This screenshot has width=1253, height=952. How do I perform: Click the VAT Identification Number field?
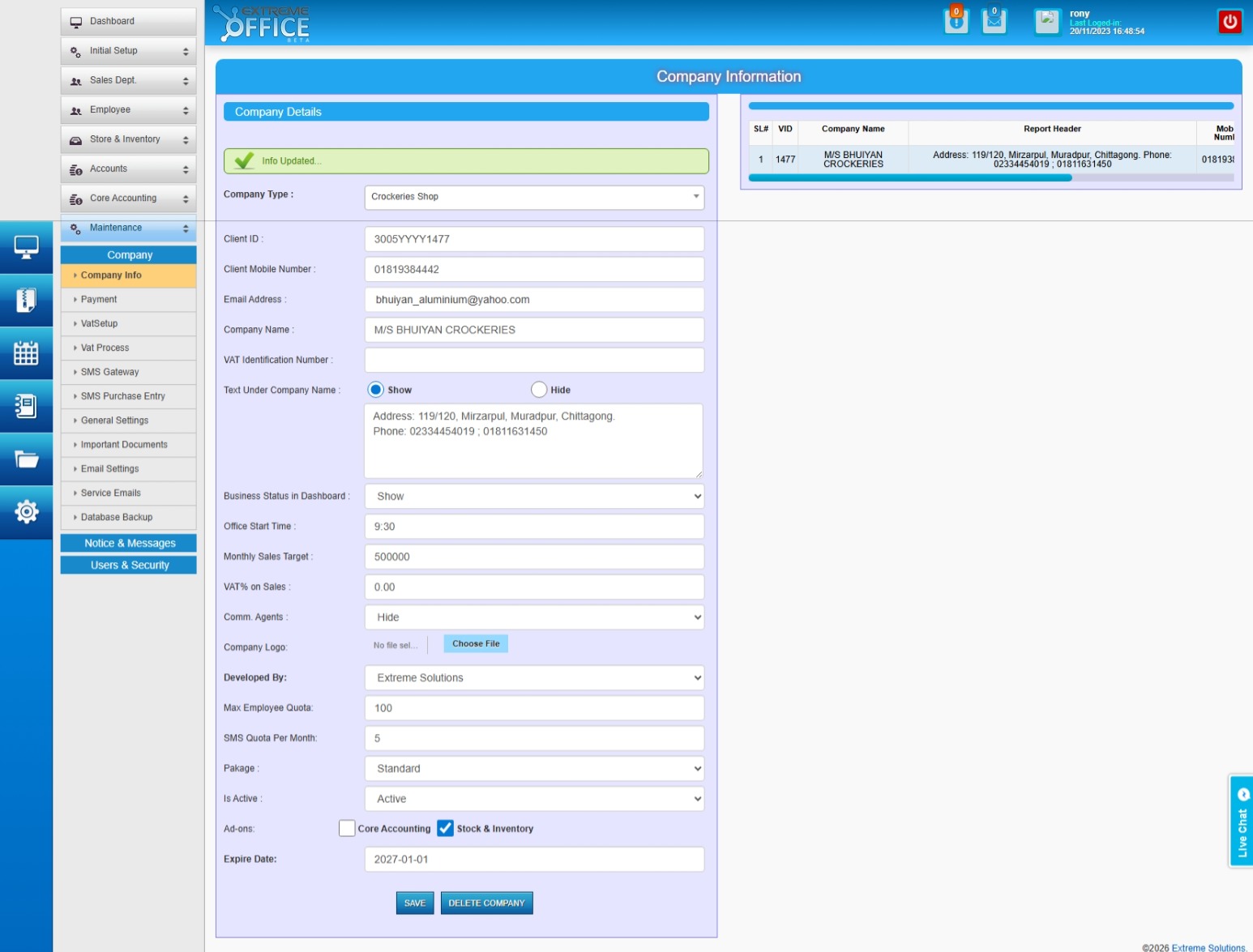[x=534, y=360]
